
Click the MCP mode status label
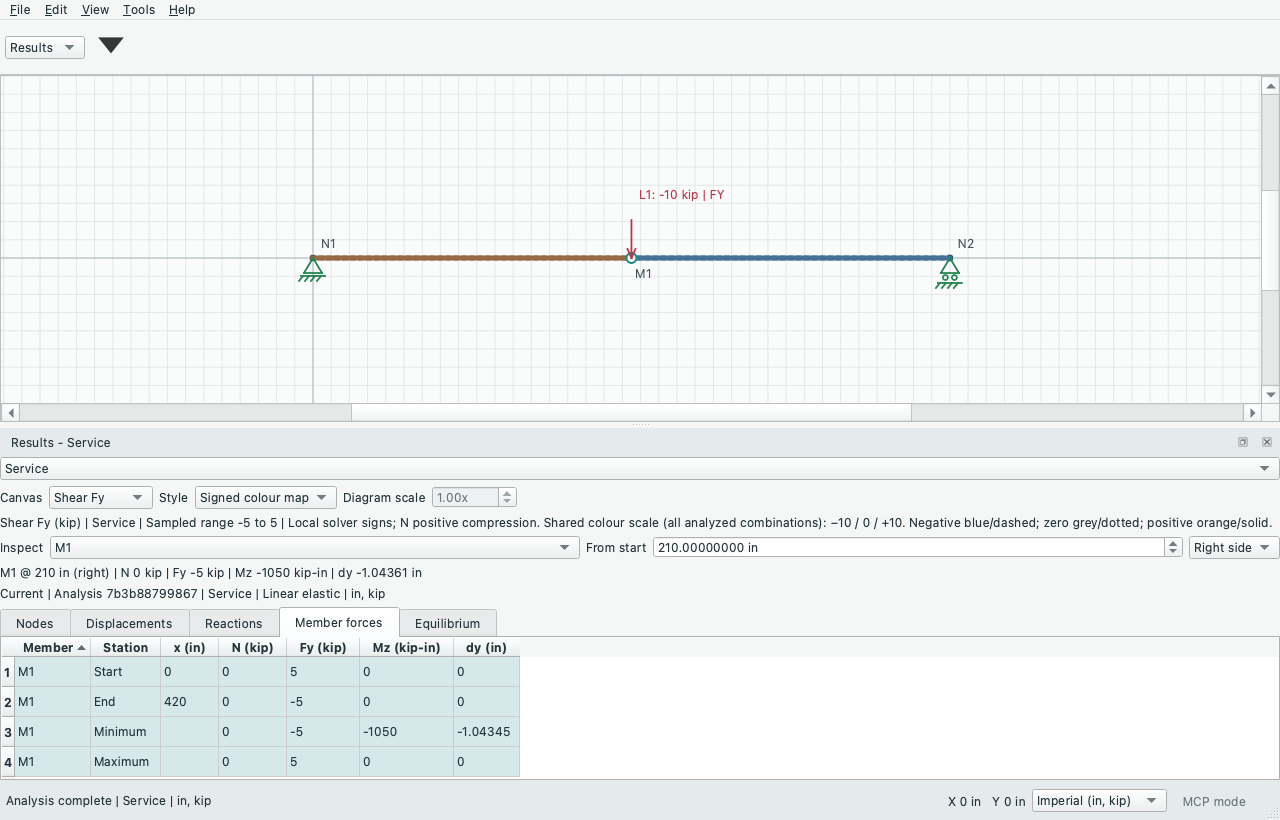pos(1214,801)
